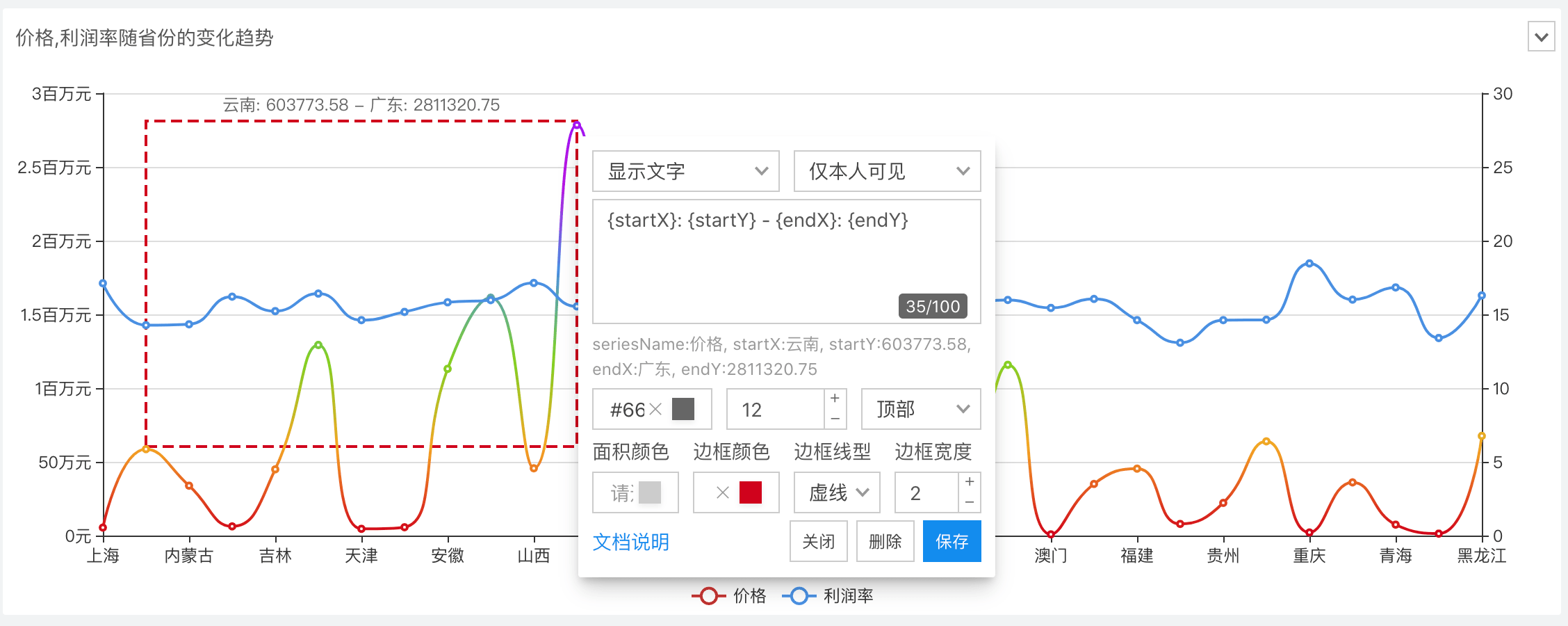Decrease border width with minus stepper
The width and height of the screenshot is (1568, 626).
970,503
